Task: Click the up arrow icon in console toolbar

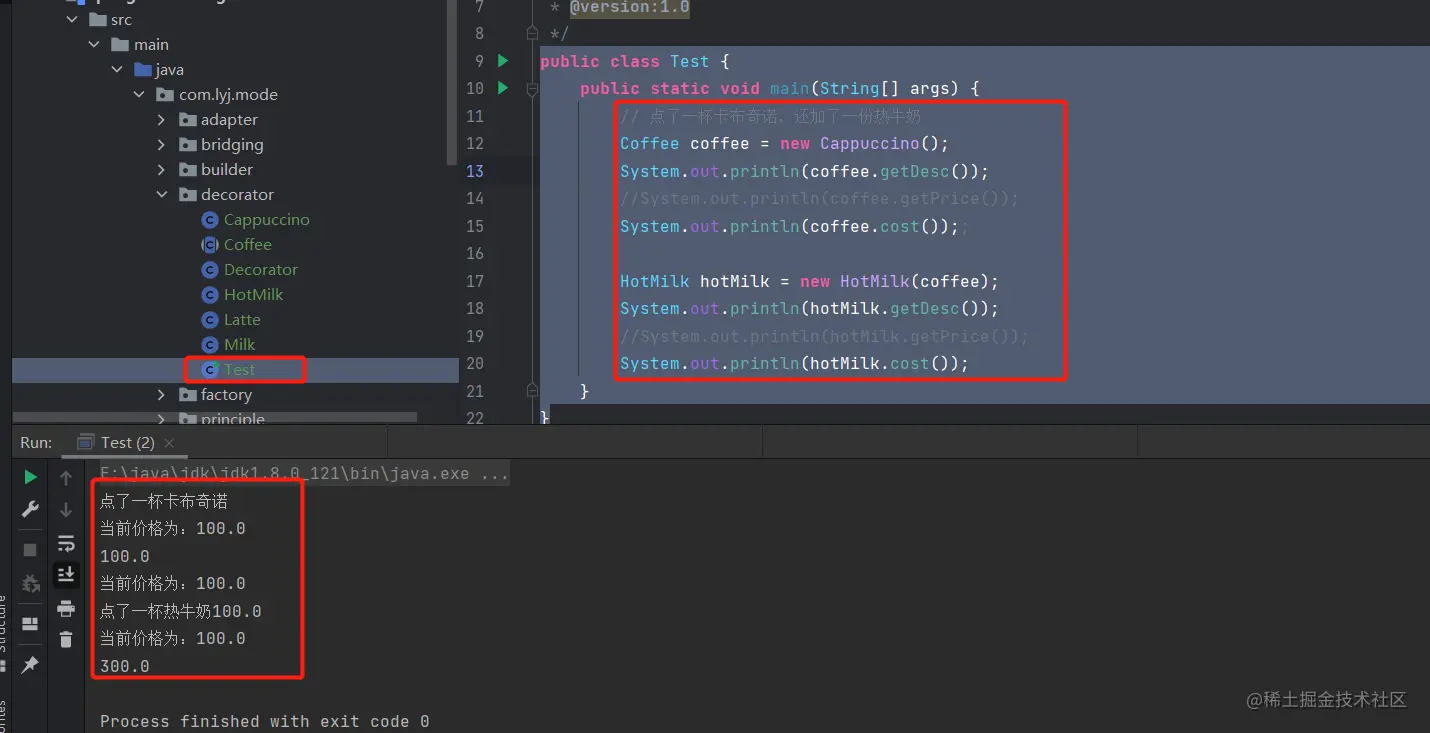Action: pos(66,478)
